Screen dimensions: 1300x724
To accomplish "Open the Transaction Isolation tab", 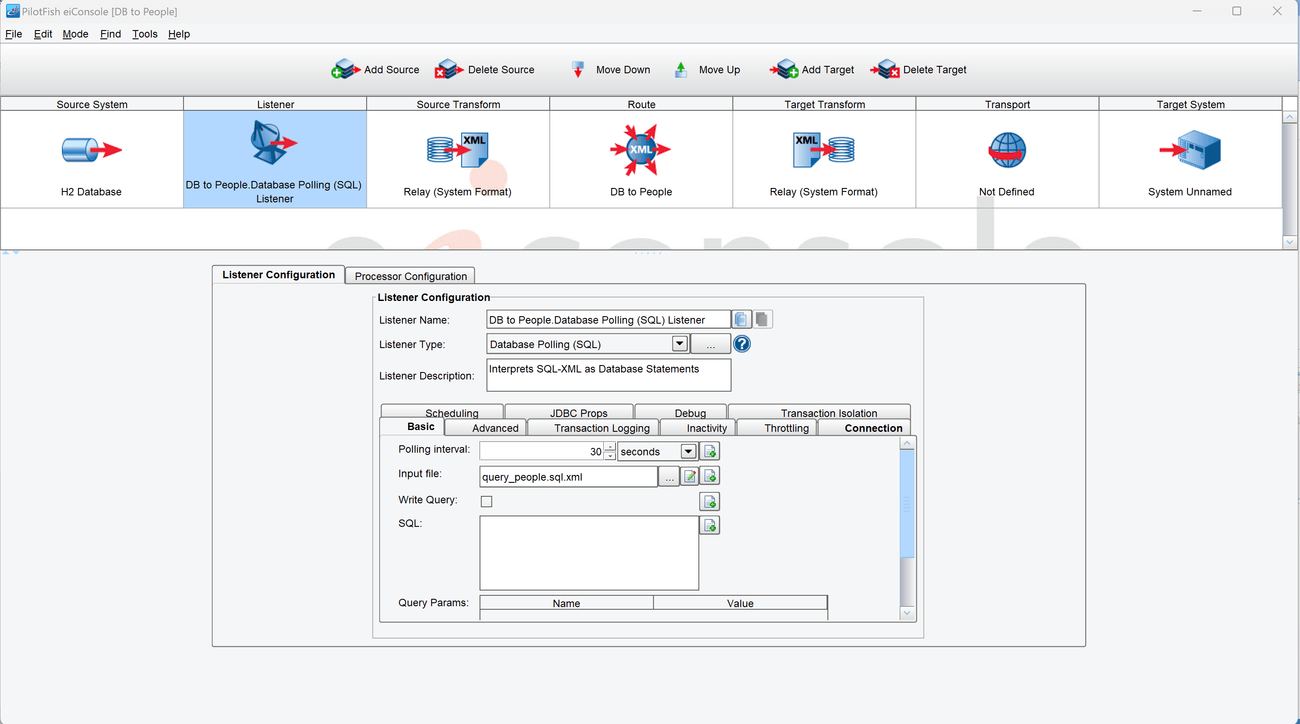I will click(819, 412).
